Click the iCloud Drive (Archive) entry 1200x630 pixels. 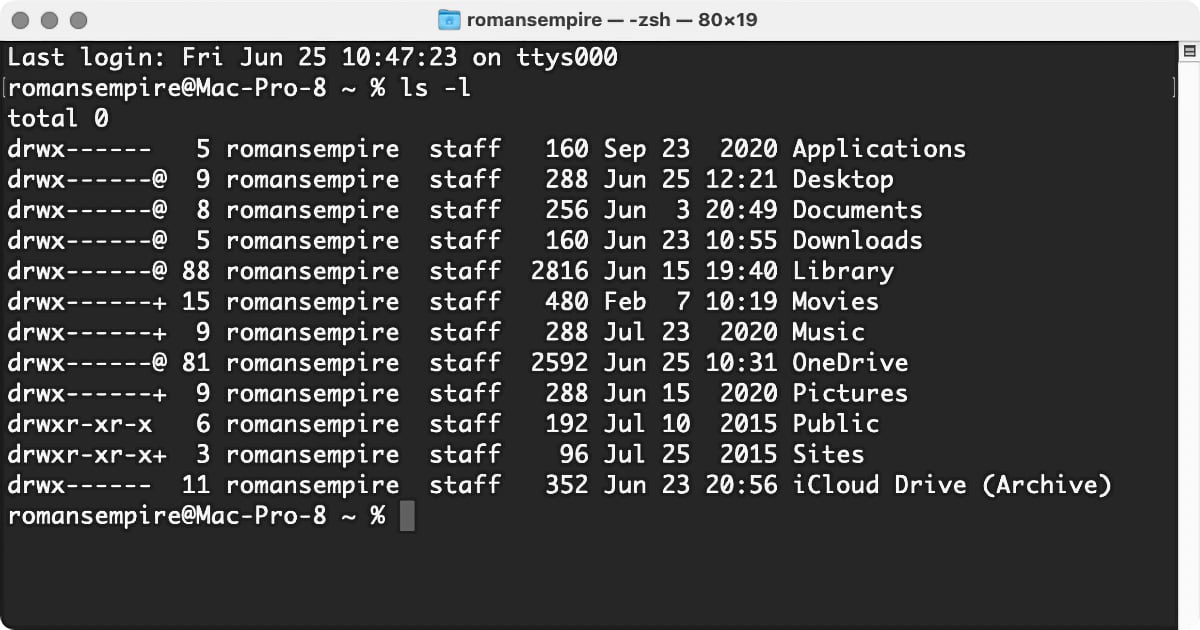[951, 485]
